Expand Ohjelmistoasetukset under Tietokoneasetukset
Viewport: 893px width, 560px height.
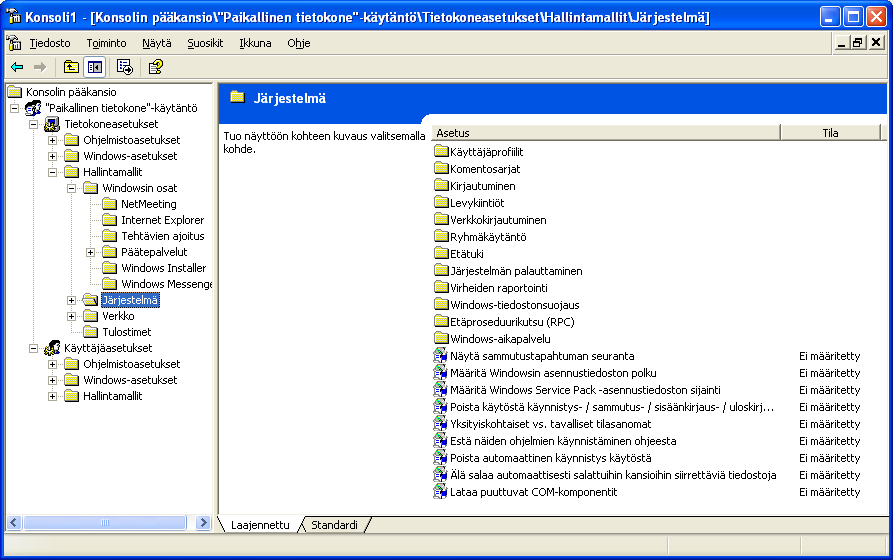(52, 140)
